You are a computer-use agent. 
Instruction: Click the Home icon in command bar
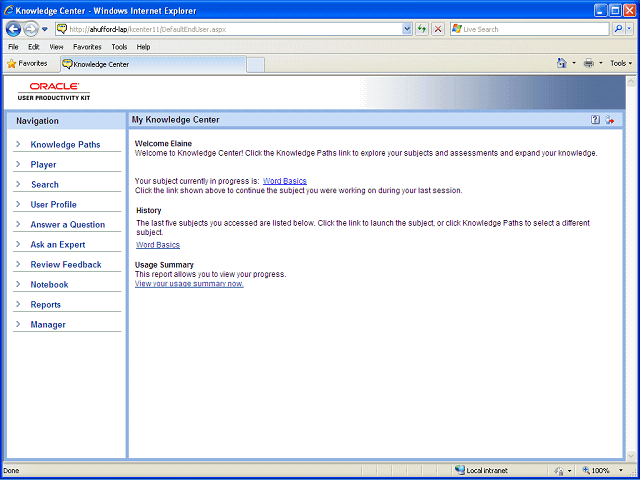[562, 63]
